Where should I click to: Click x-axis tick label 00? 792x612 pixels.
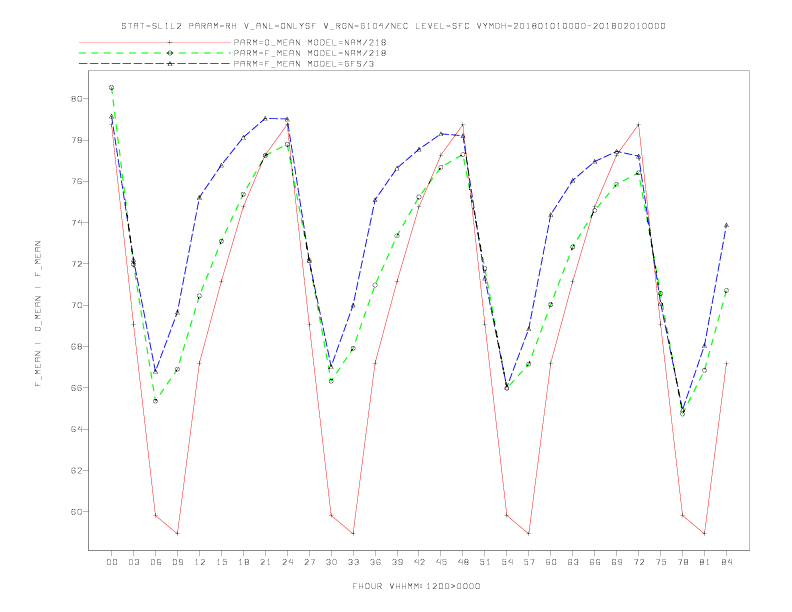click(112, 562)
